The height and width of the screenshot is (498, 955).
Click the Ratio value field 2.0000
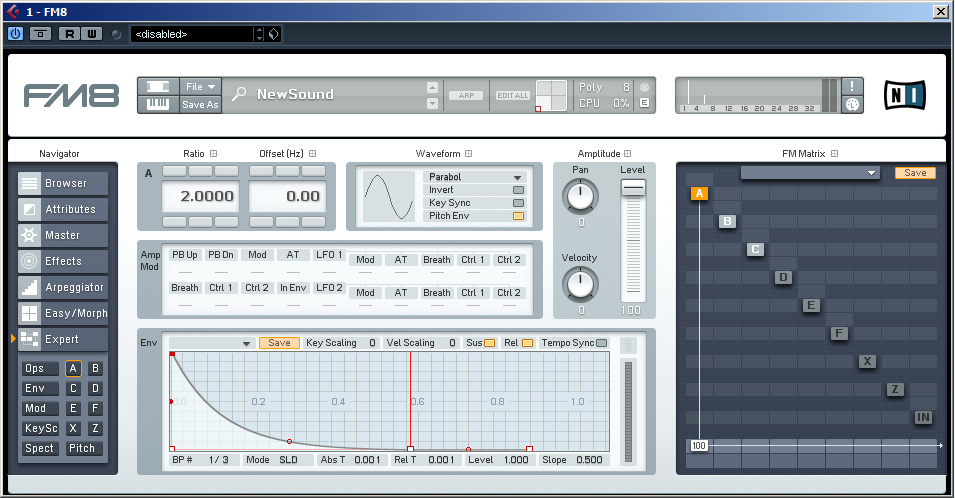pyautogui.click(x=201, y=196)
